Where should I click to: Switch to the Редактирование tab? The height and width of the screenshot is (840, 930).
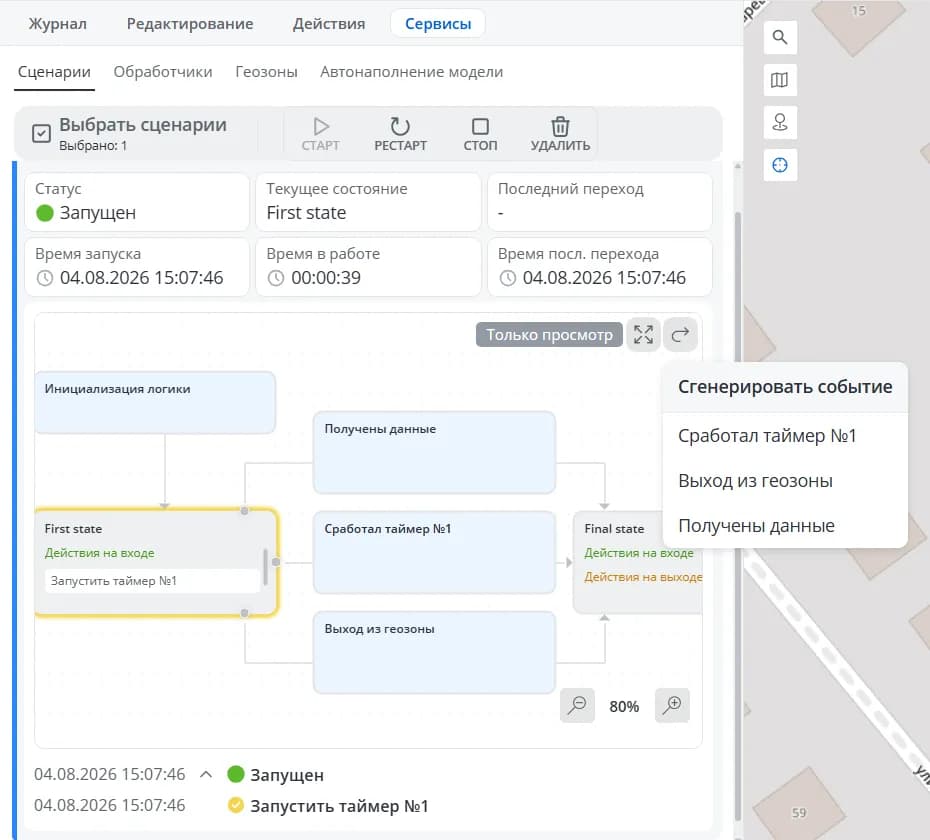click(x=190, y=24)
